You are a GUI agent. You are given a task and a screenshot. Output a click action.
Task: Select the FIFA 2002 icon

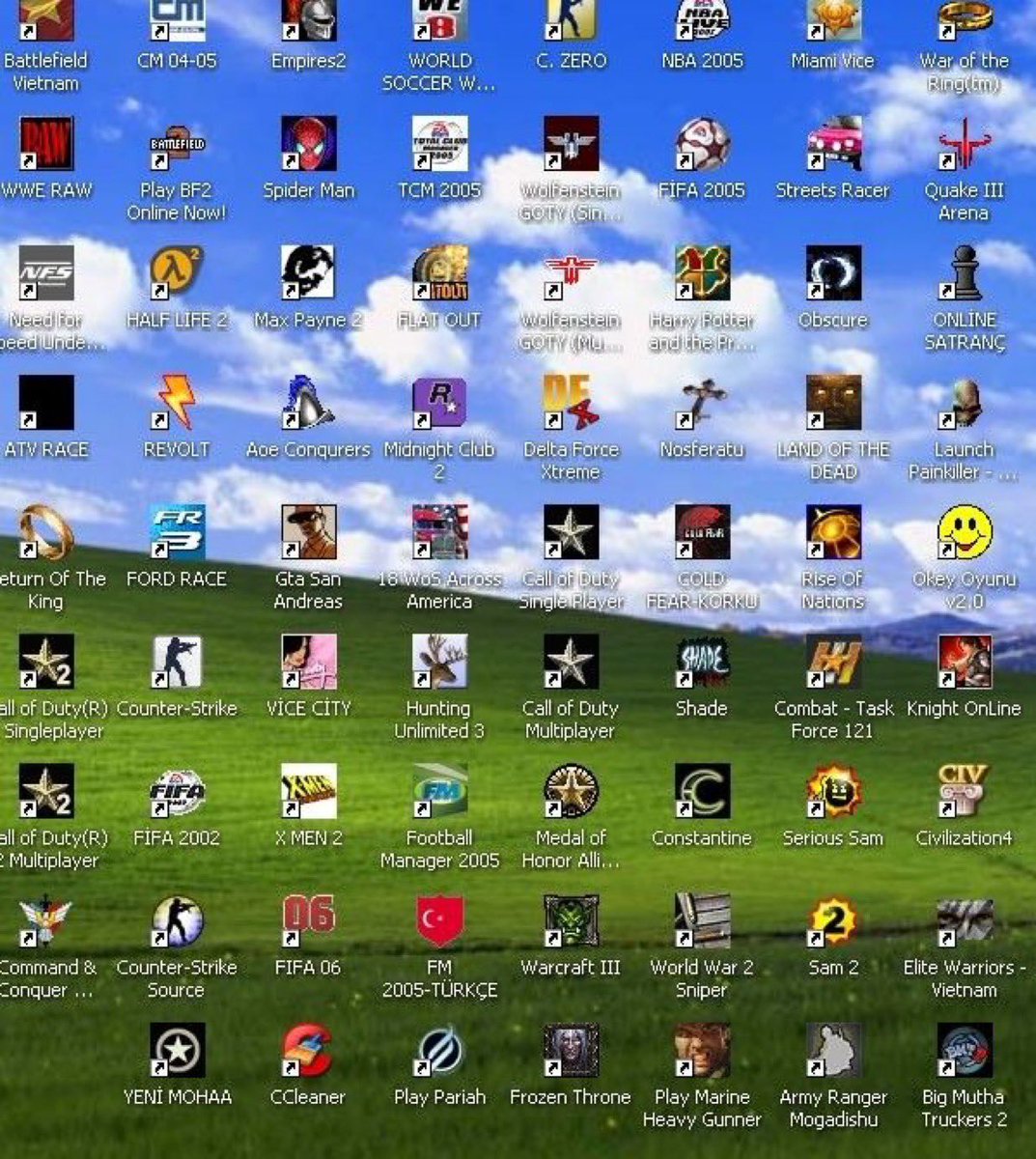pos(177,791)
